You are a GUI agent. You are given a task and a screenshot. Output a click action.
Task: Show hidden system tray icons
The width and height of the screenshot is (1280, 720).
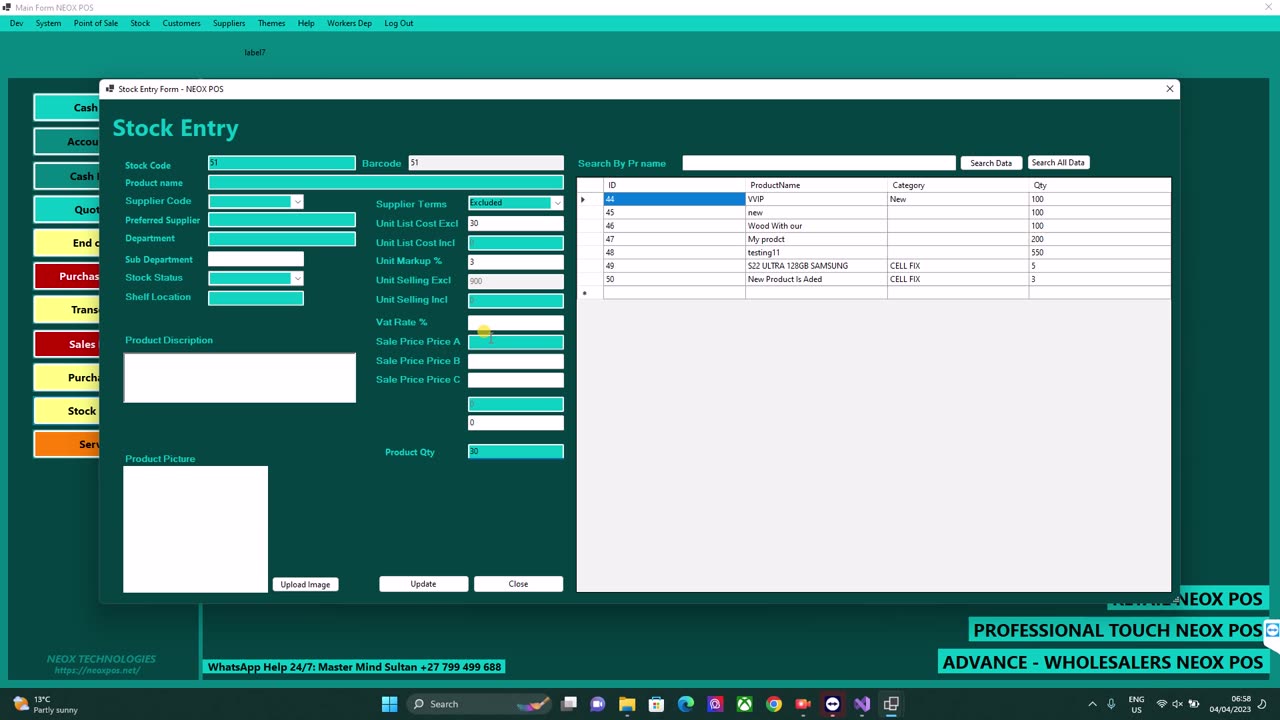pyautogui.click(x=1092, y=704)
